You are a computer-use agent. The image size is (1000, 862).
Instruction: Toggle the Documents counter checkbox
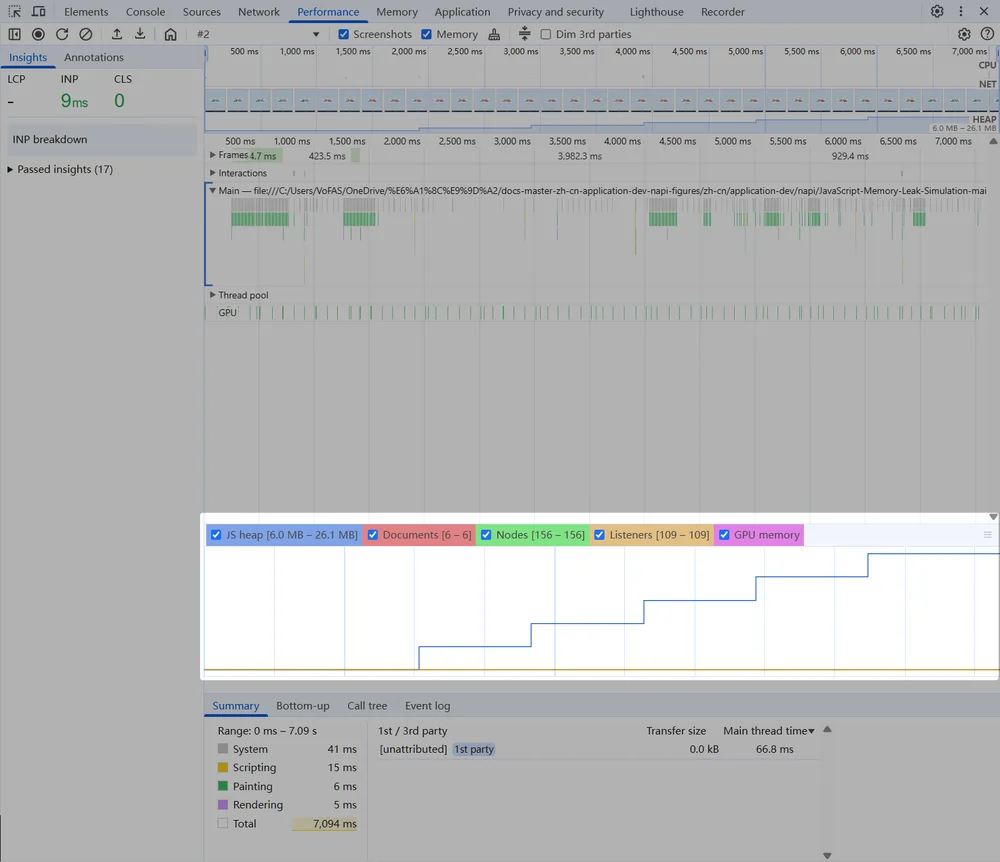(x=373, y=535)
